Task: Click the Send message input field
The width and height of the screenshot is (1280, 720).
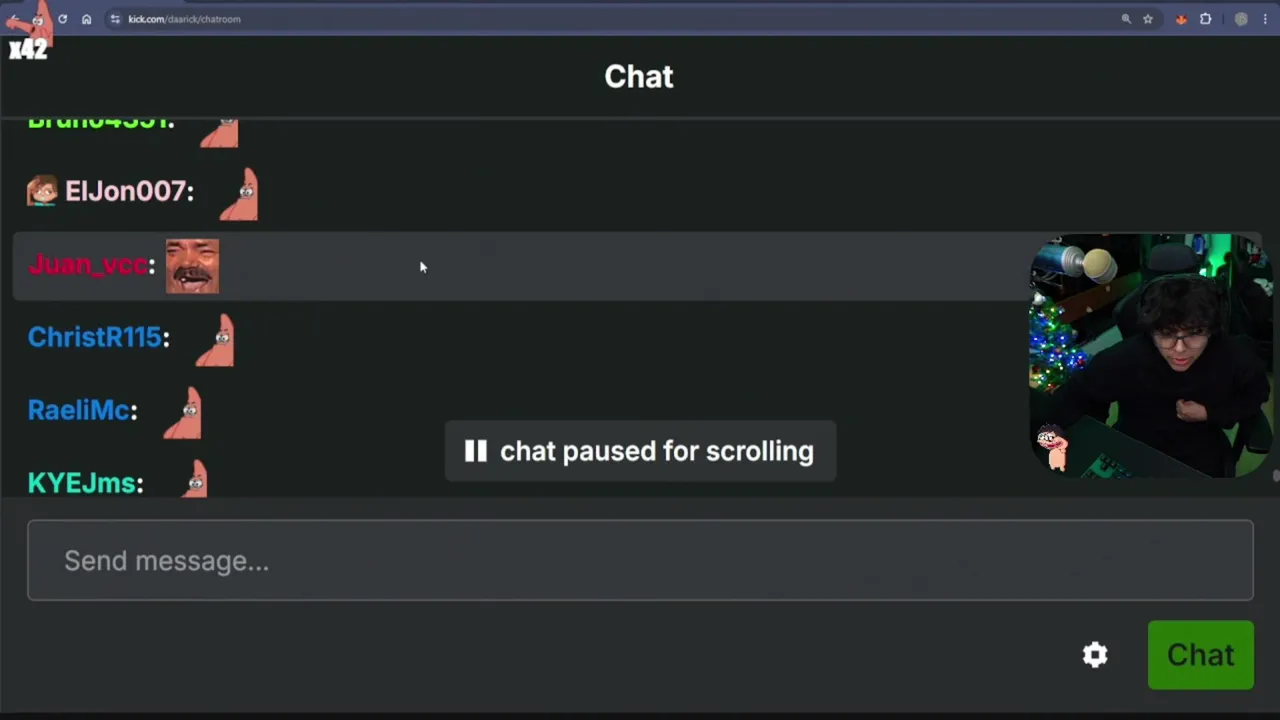Action: click(640, 560)
